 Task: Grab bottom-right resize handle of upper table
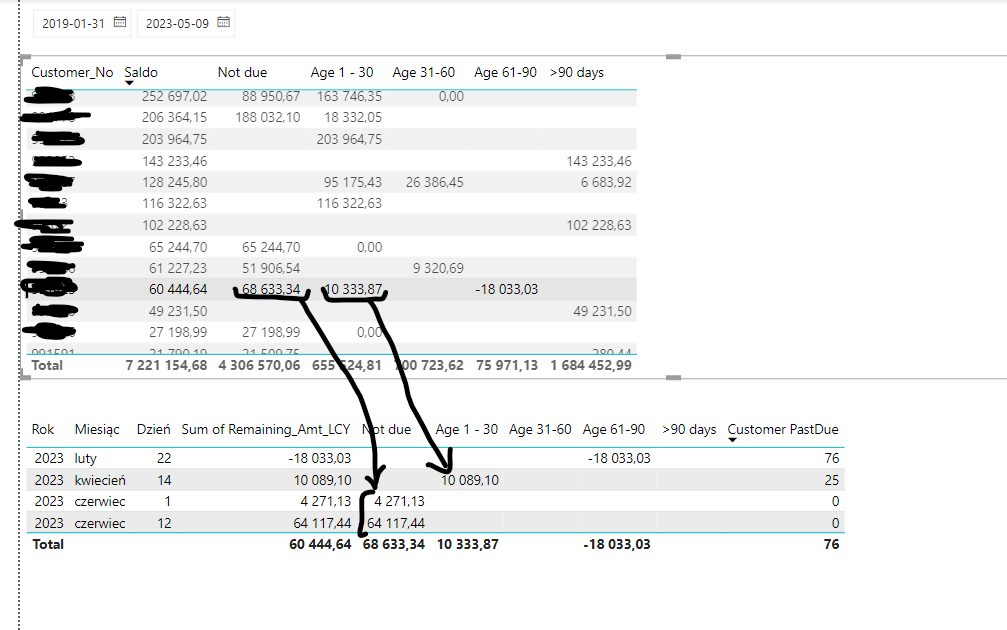coord(673,378)
